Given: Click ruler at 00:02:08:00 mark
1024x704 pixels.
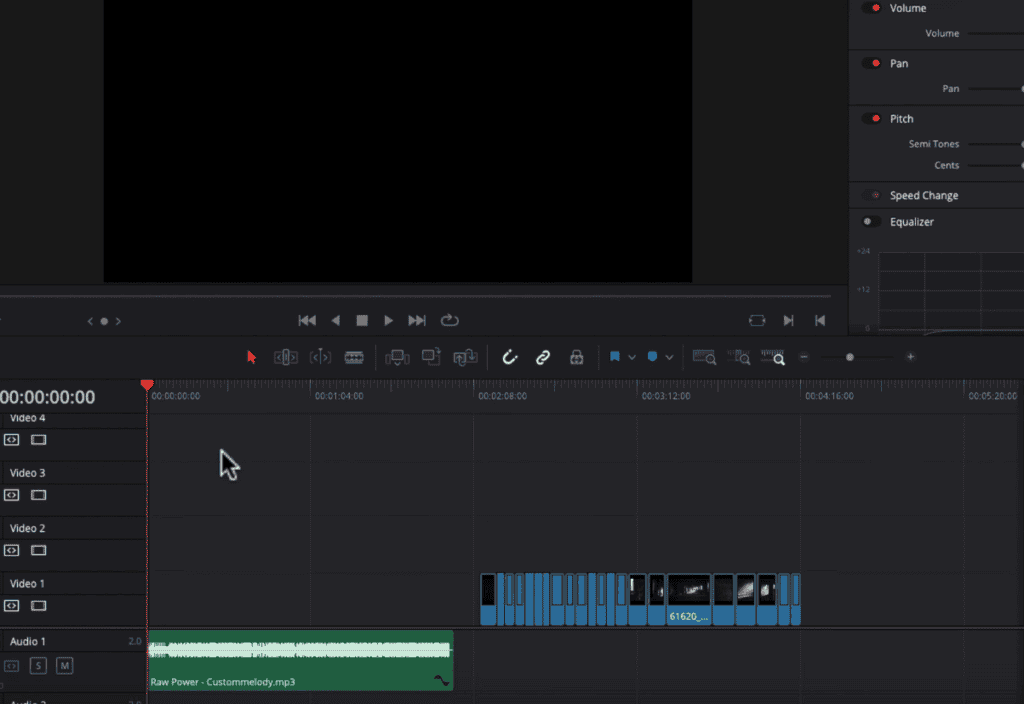Looking at the screenshot, I should [502, 396].
